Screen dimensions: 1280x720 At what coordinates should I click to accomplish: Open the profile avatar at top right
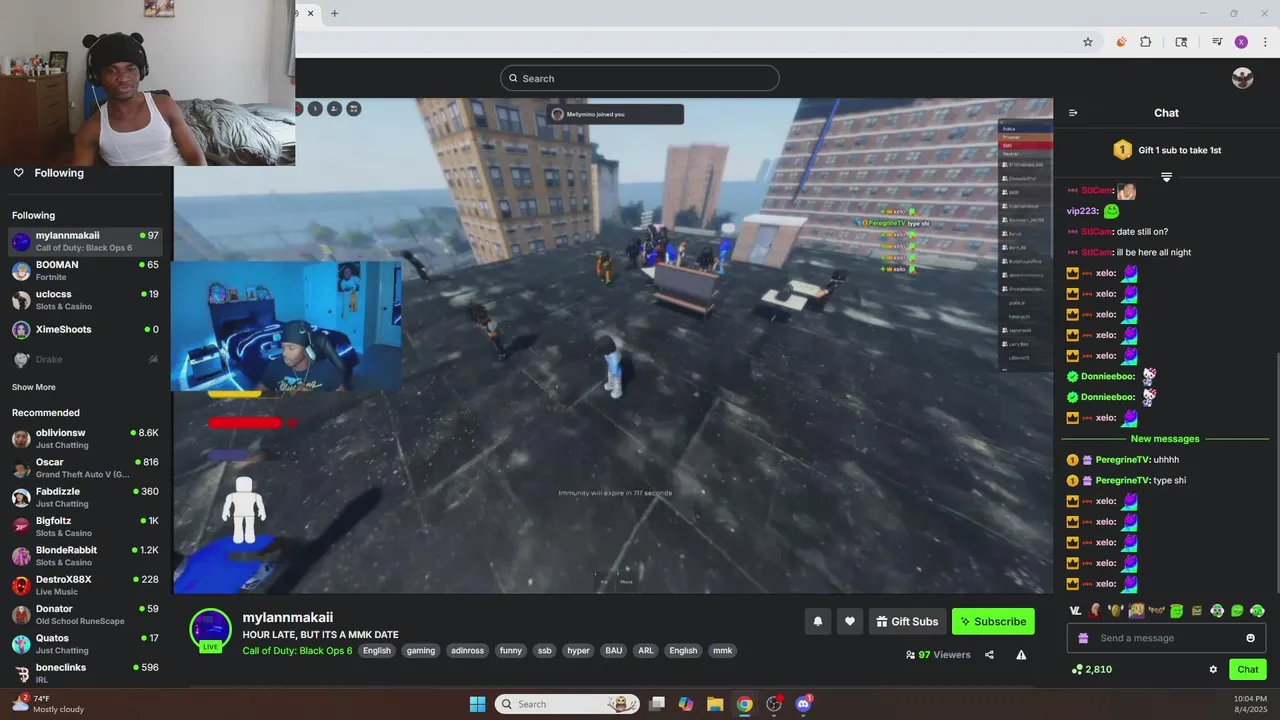[x=1243, y=78]
